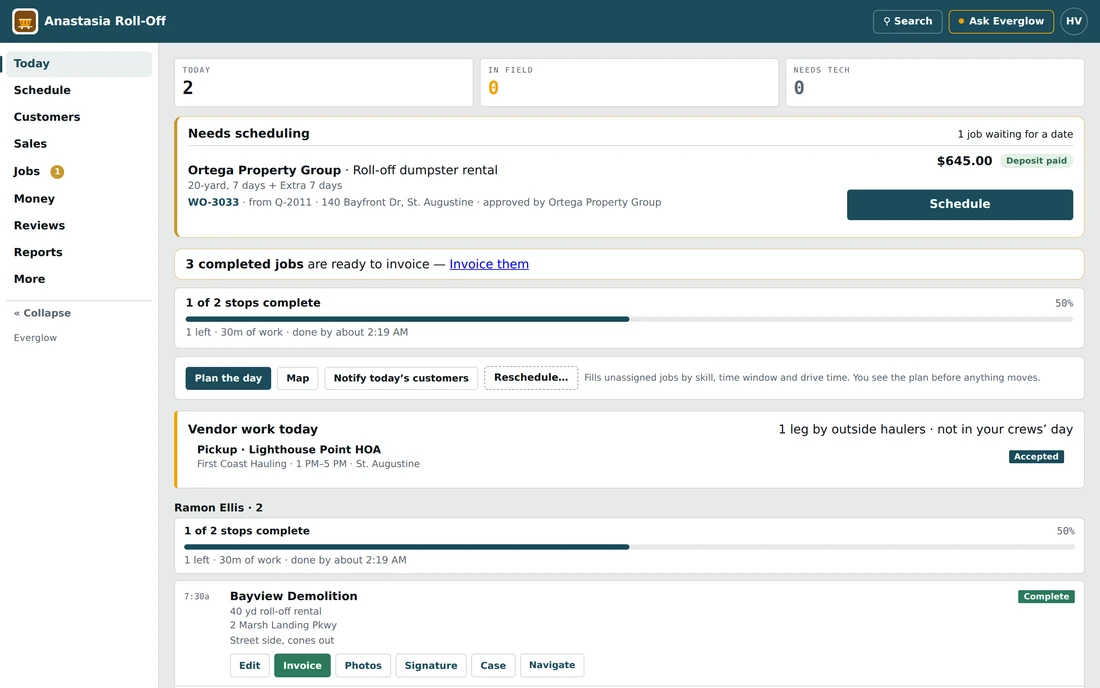This screenshot has width=1100, height=688.
Task: Click the overall stops complete progress bar
Action: pyautogui.click(x=629, y=319)
